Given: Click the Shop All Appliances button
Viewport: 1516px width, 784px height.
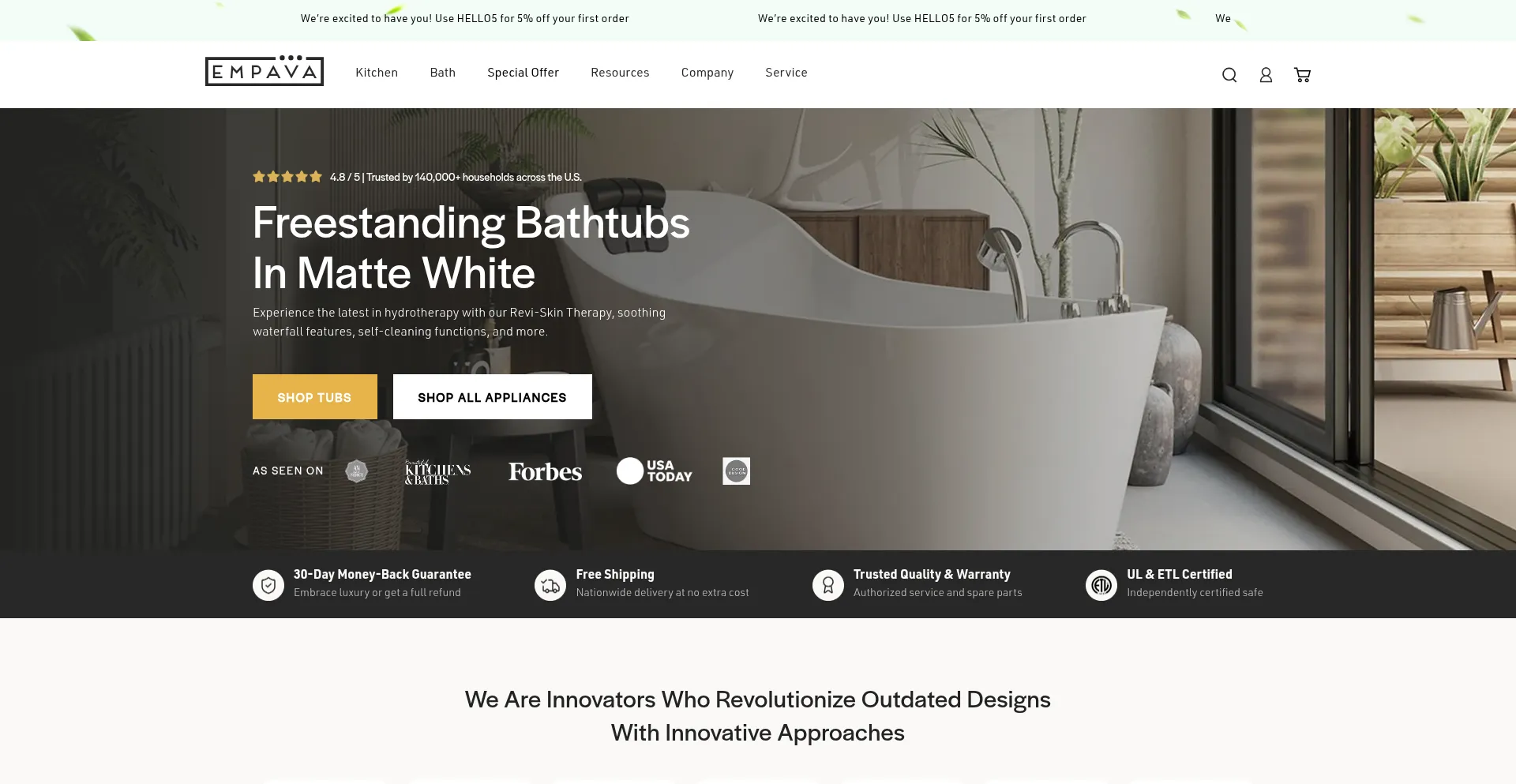Looking at the screenshot, I should pos(493,396).
